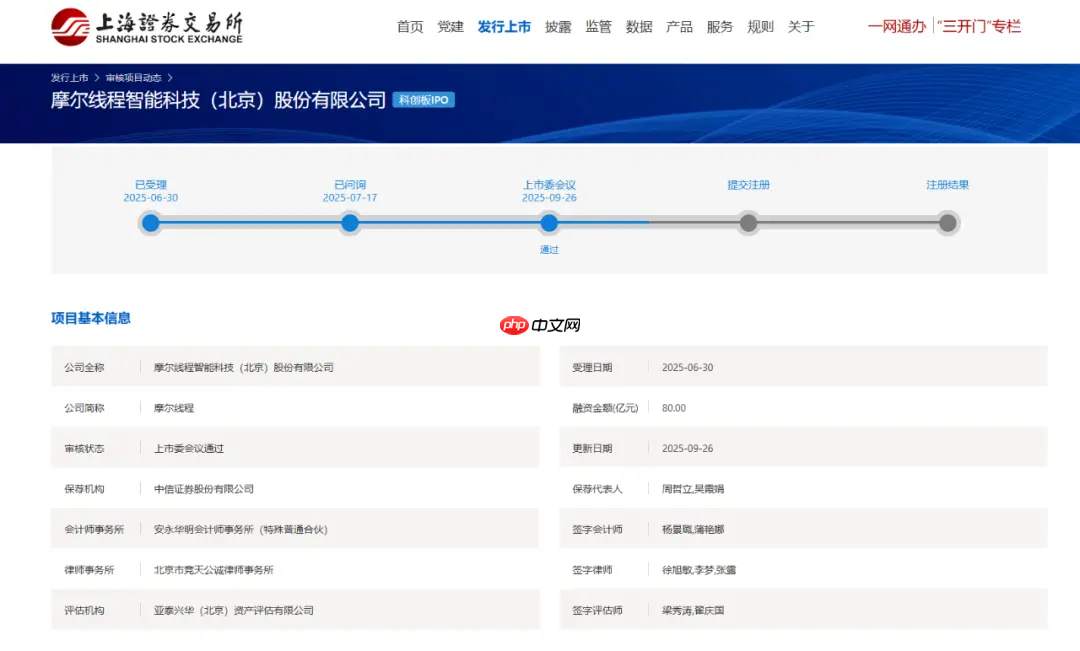Click the 科创板IPO badge

click(x=424, y=100)
